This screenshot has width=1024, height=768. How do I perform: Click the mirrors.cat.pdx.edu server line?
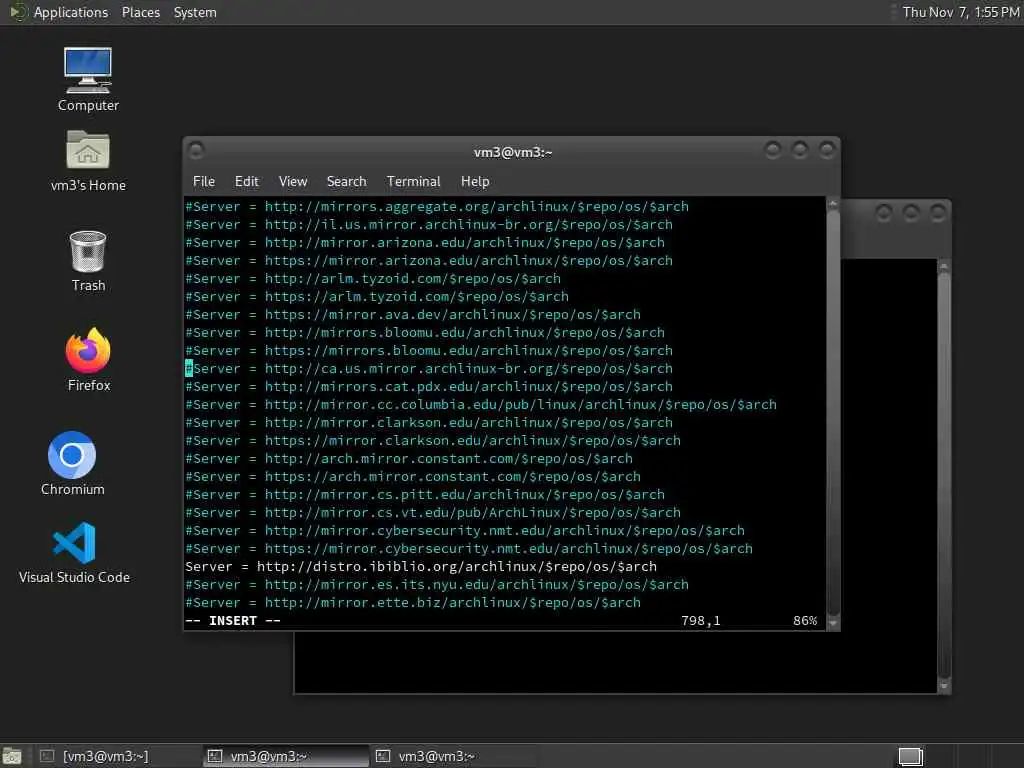[429, 387]
